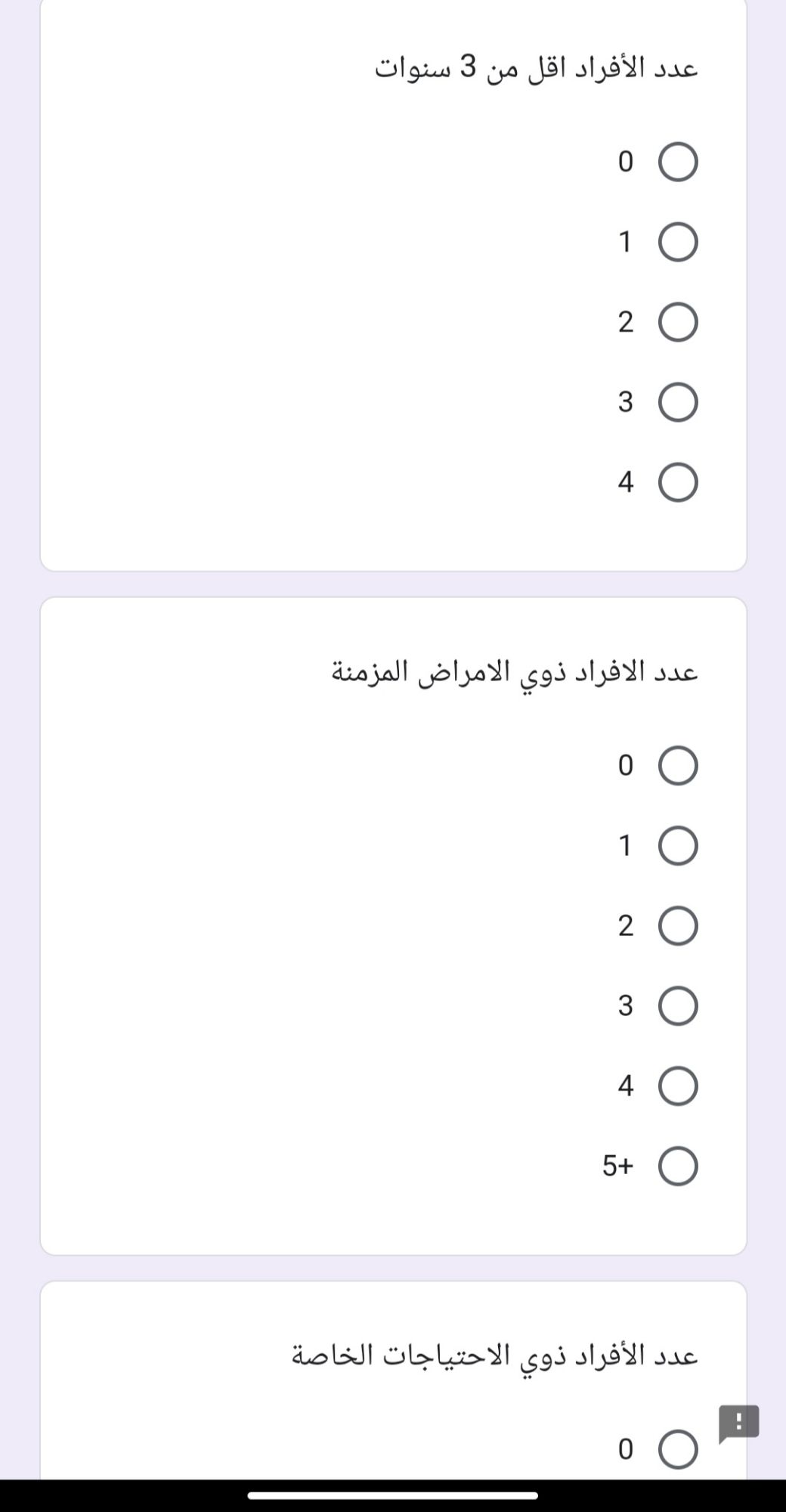The height and width of the screenshot is (1512, 786).
Task: Choose 1 for chronic diseases members
Action: [678, 846]
